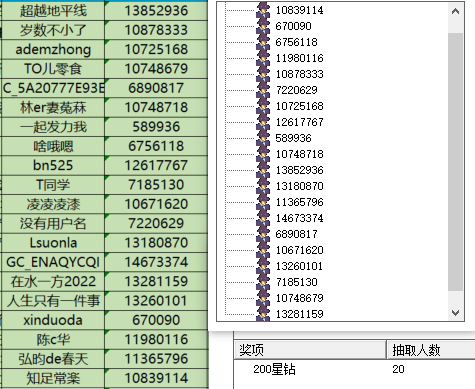This screenshot has width=475, height=389.
Task: Click spreadsheet cell xinduoda
Action: [x=53, y=320]
